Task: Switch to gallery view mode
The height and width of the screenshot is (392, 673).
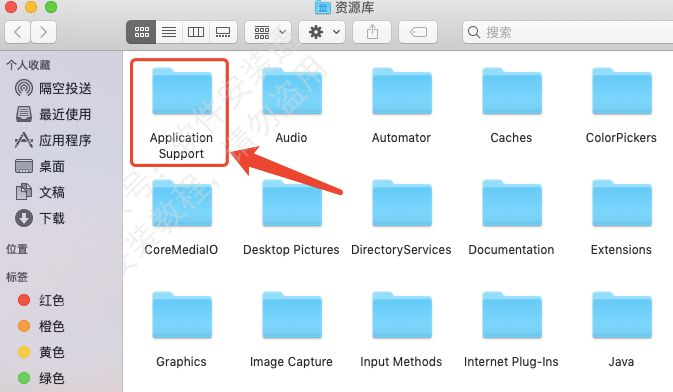Action: [x=223, y=32]
